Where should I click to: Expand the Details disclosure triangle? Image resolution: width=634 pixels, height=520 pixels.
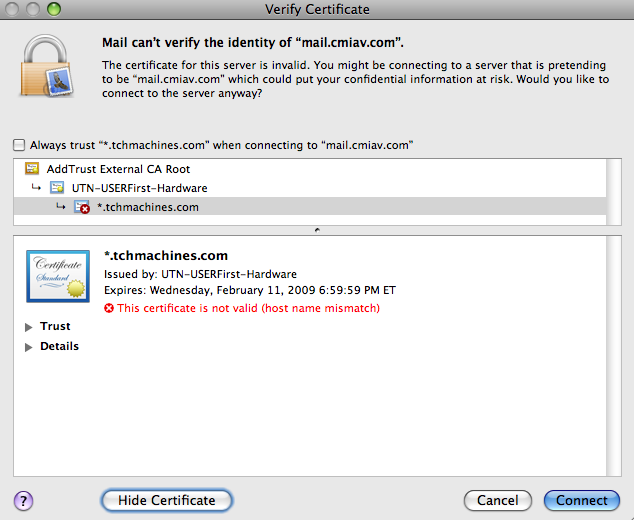coord(28,347)
